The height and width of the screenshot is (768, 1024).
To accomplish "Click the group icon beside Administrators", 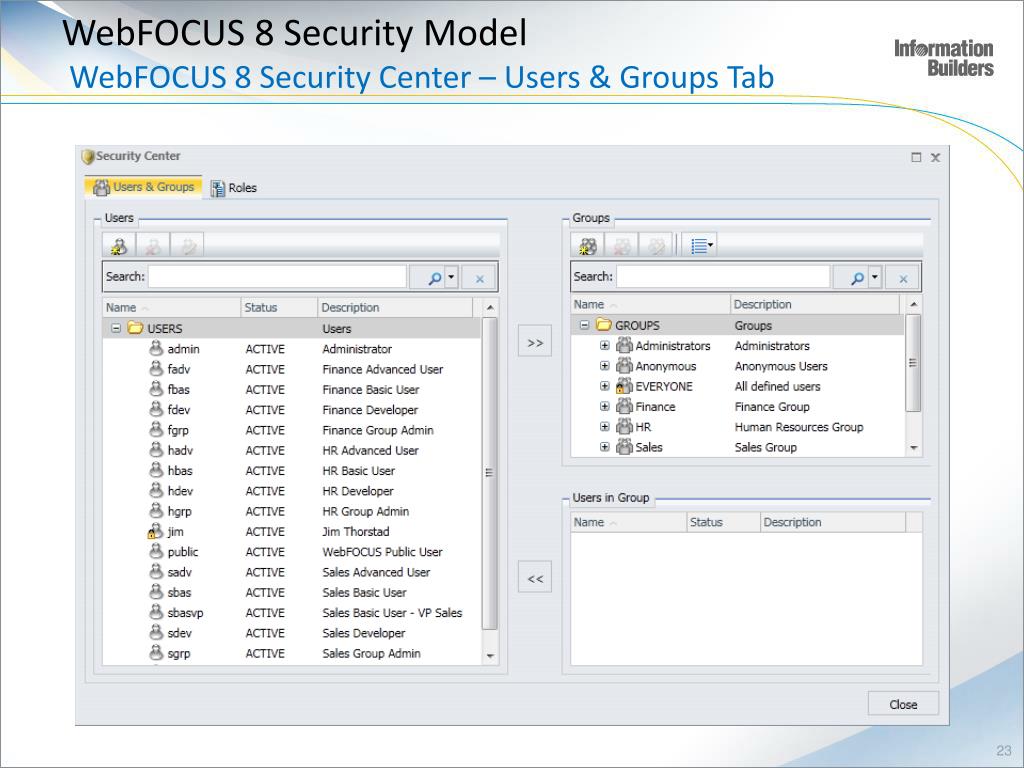I will click(624, 345).
